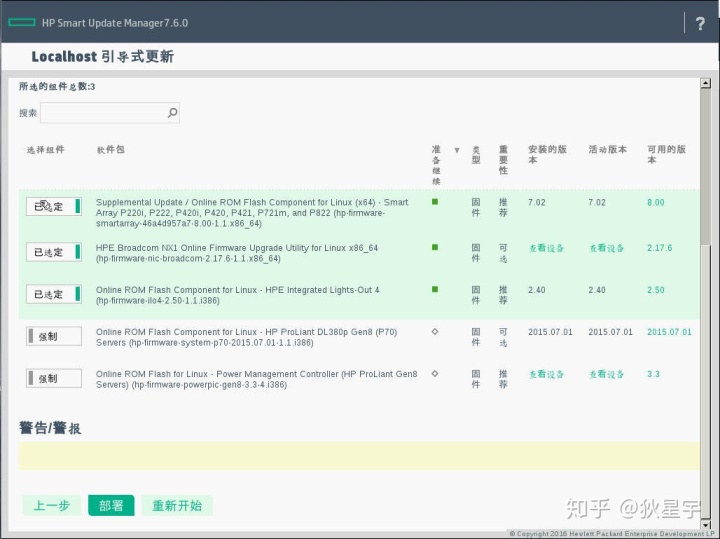This screenshot has height=539, width=720.
Task: Click the 上一步 previous step button
Action: click(x=51, y=505)
